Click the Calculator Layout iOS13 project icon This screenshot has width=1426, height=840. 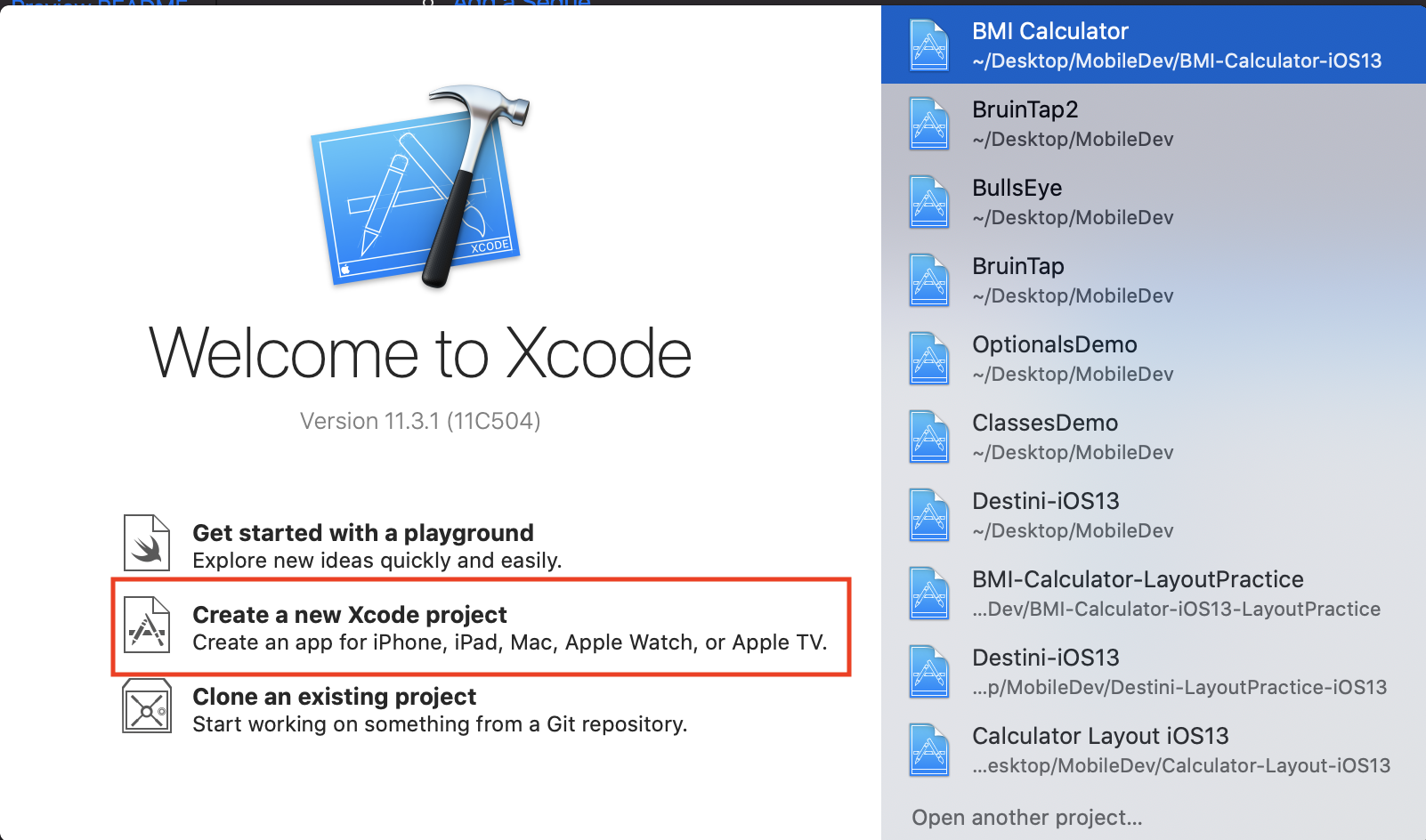point(929,750)
